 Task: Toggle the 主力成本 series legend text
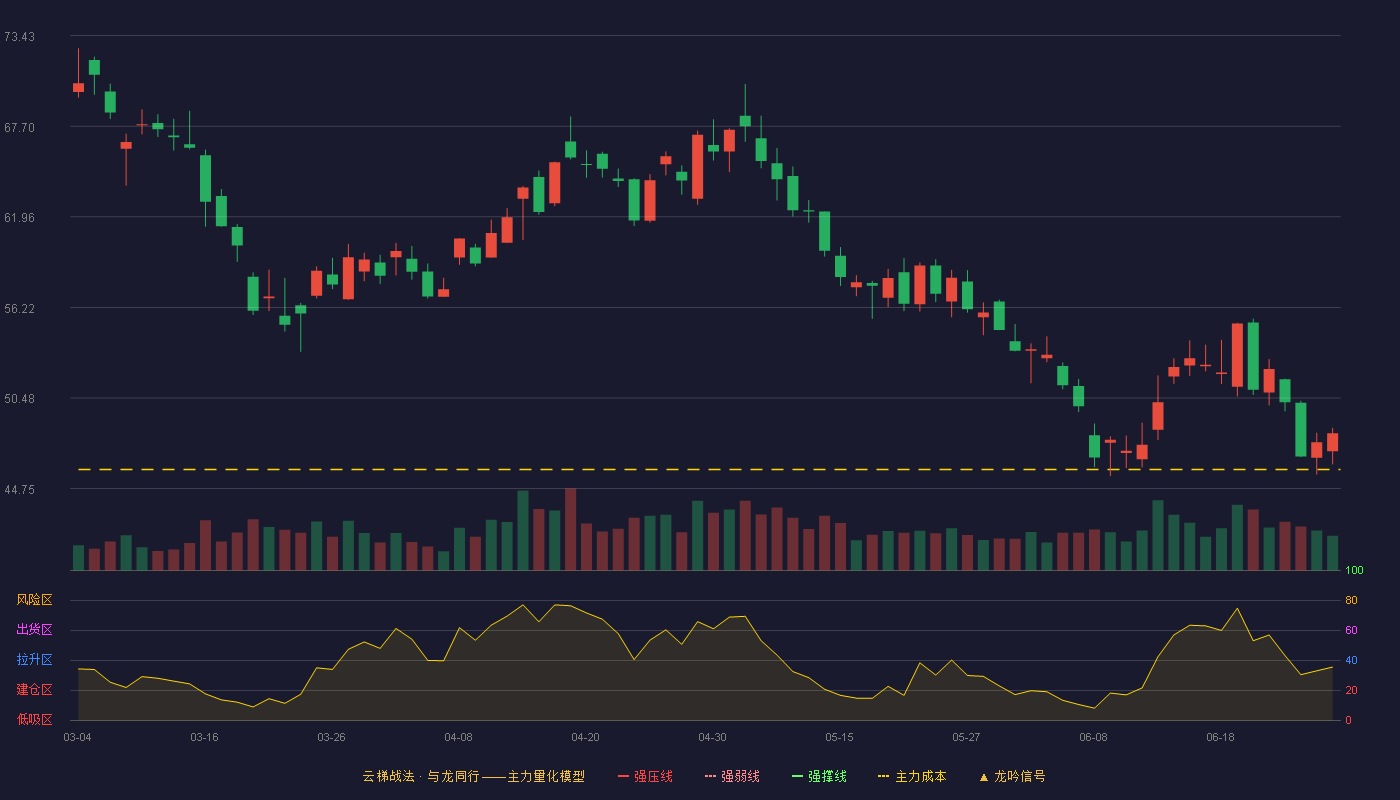[x=921, y=776]
